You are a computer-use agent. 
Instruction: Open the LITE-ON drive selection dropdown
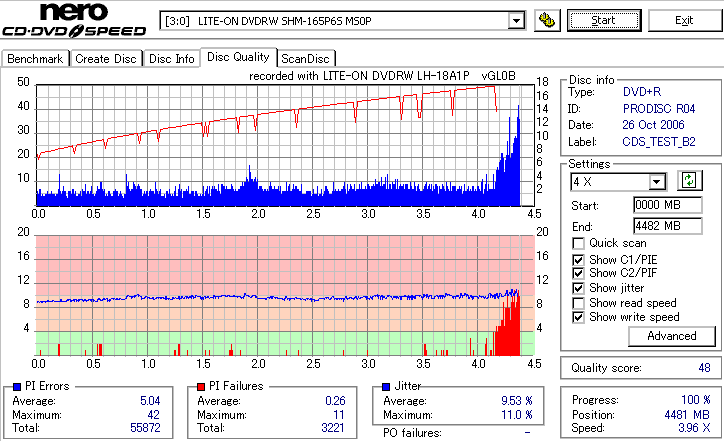tap(516, 21)
